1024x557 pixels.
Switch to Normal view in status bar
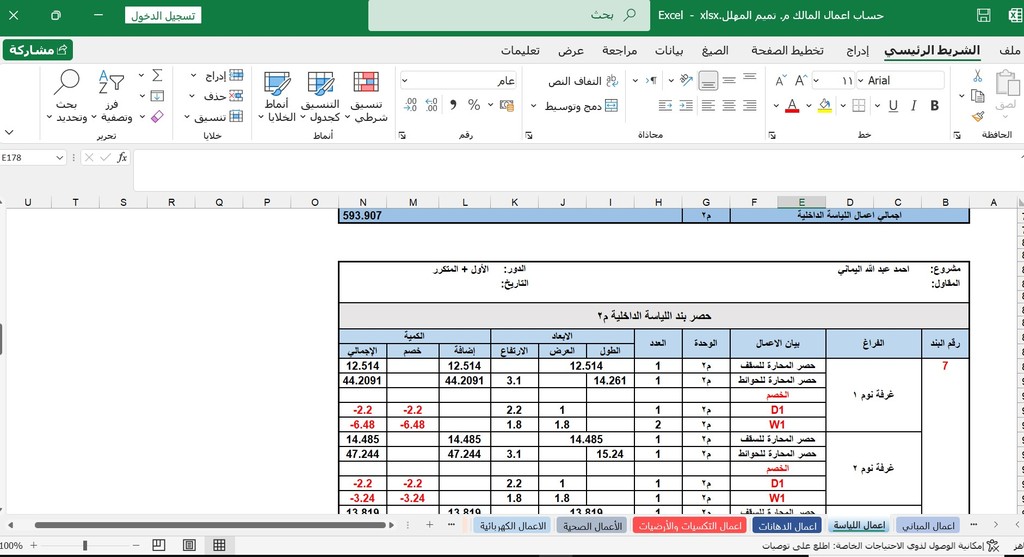point(219,545)
